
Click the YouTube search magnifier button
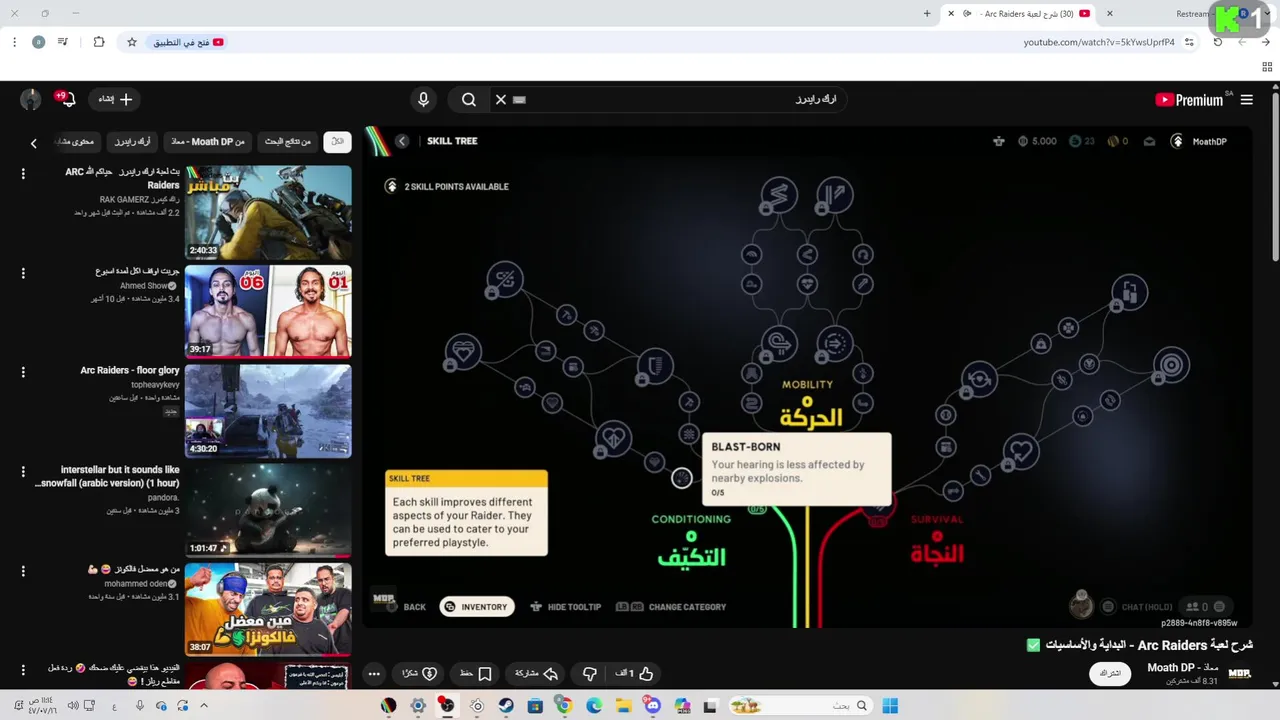click(468, 99)
